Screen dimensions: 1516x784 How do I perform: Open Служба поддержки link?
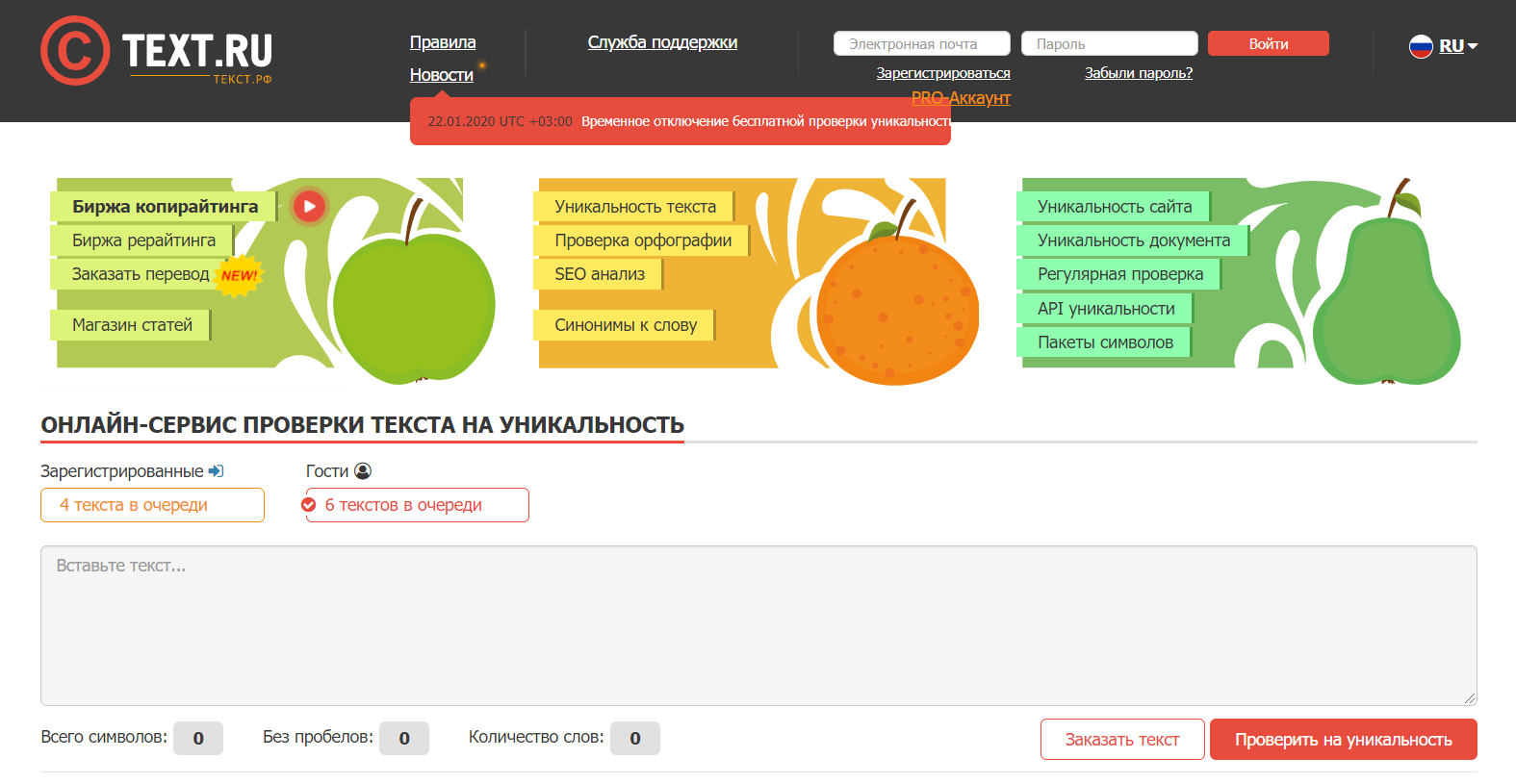click(662, 42)
